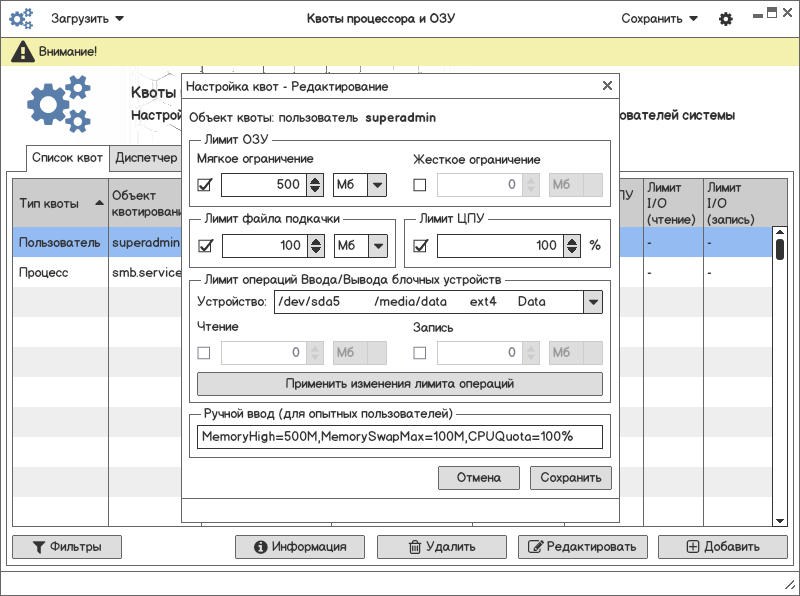Screen dimensions: 800x596
Task: Click Добавить plus button
Action: 722,547
